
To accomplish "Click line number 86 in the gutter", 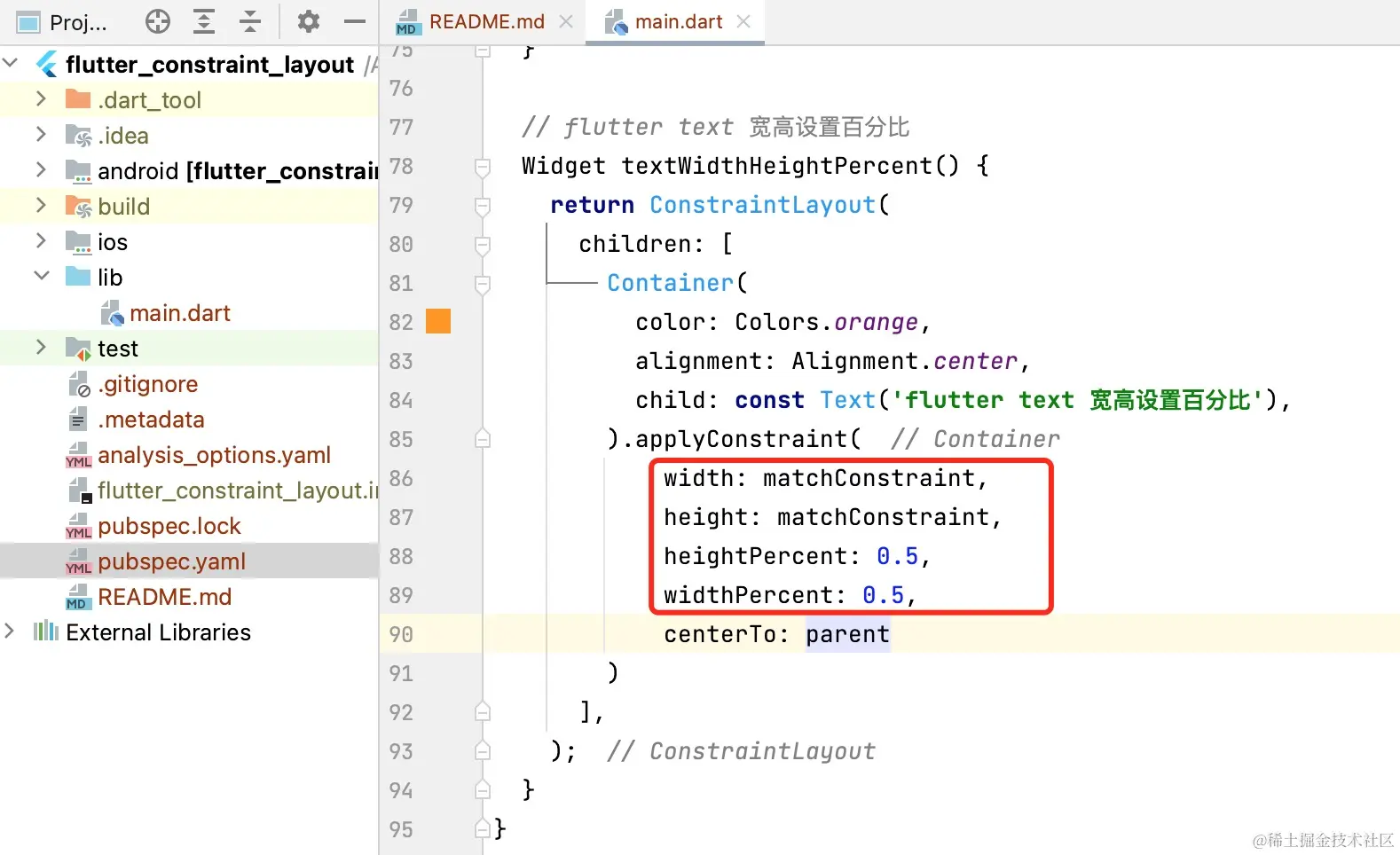I will coord(401,478).
